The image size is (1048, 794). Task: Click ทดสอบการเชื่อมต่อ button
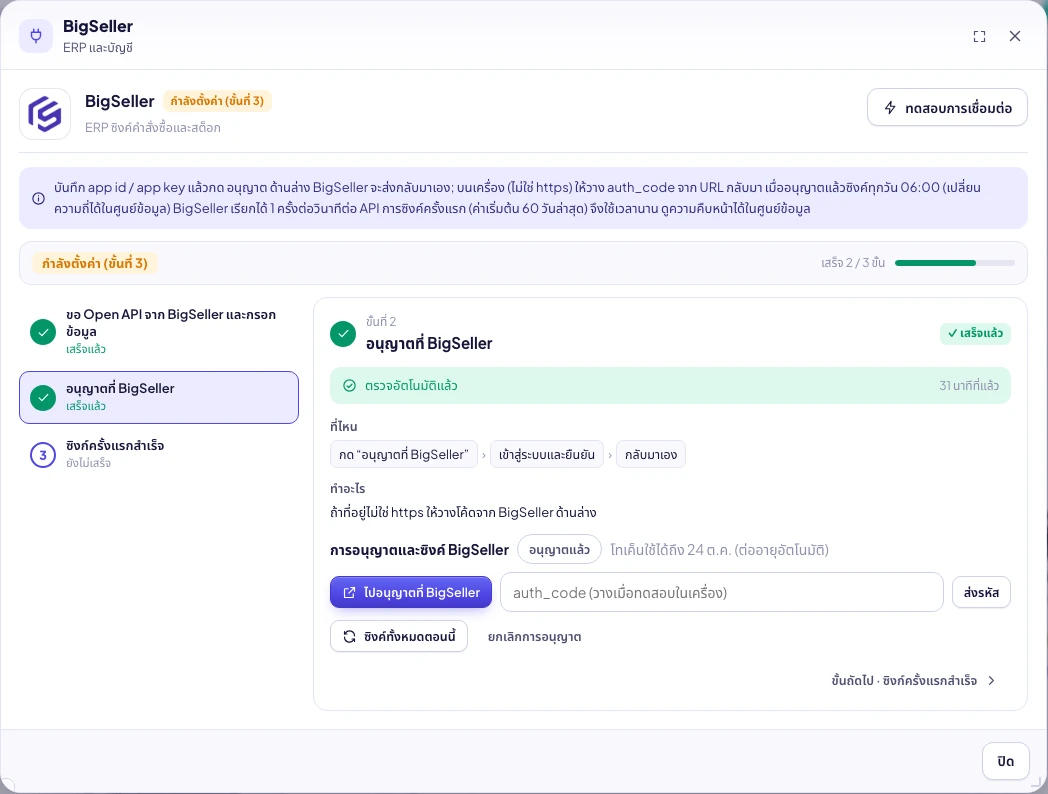click(947, 108)
